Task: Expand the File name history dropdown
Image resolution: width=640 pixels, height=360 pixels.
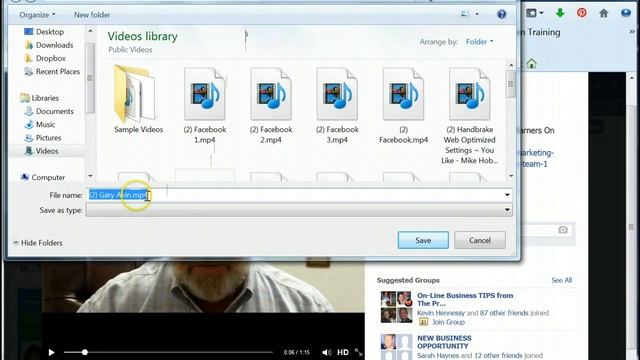Action: [x=507, y=195]
